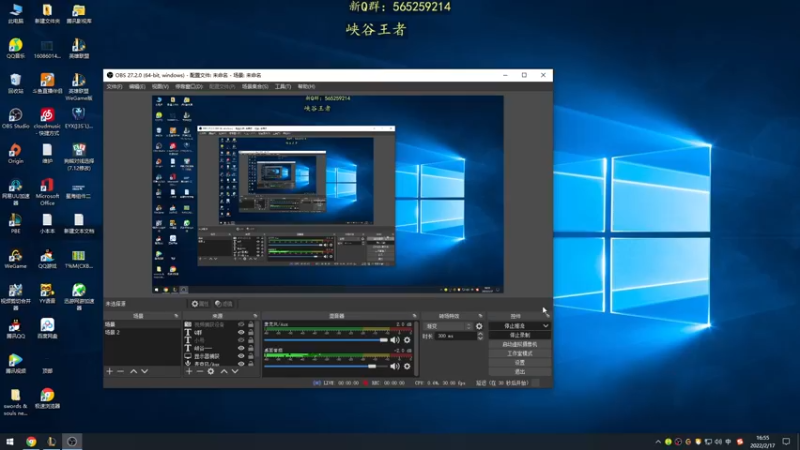Move scene up in Scenes panel
This screenshot has width=800, height=450.
point(133,371)
